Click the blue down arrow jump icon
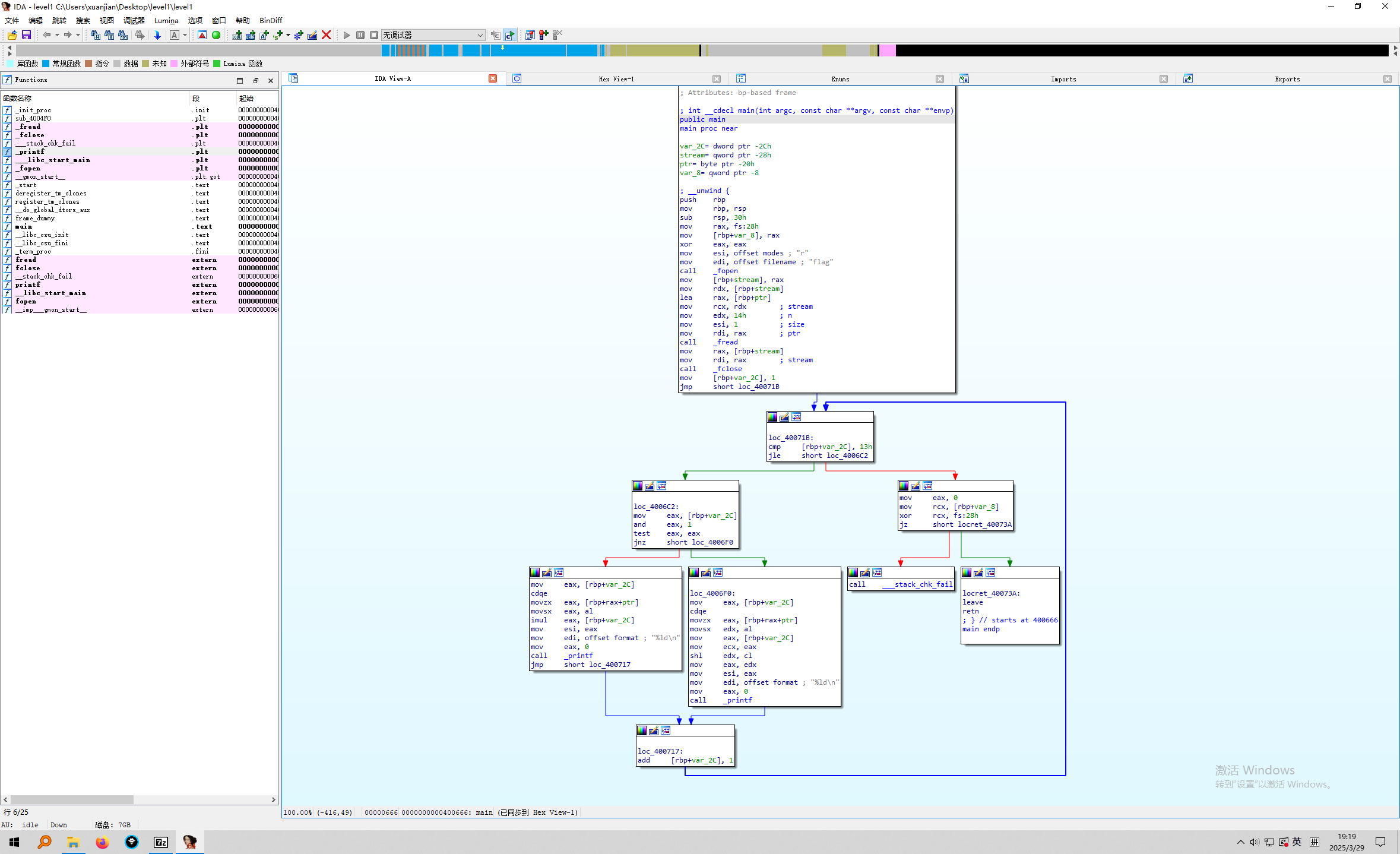The width and height of the screenshot is (1400, 854). tap(157, 35)
